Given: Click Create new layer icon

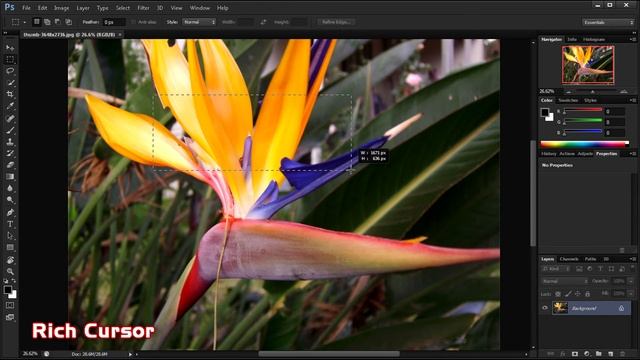Looking at the screenshot, I should 611,354.
